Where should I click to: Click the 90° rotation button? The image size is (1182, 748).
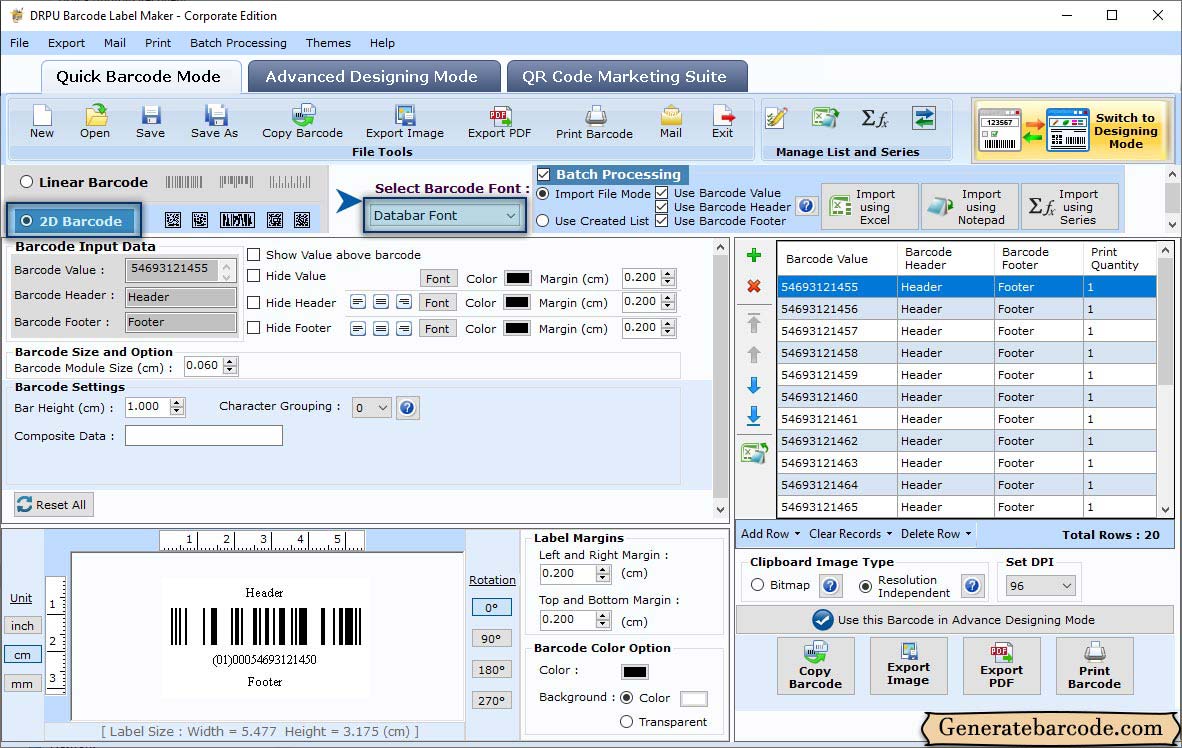tap(491, 639)
